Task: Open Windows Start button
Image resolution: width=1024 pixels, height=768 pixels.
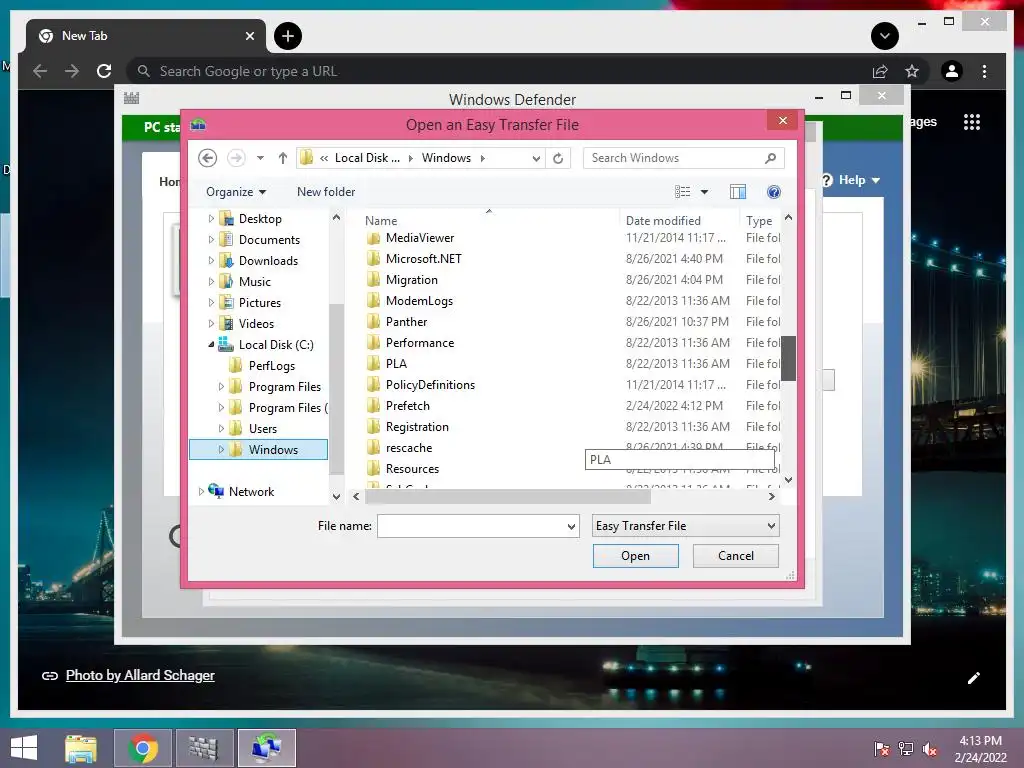Action: click(x=24, y=748)
